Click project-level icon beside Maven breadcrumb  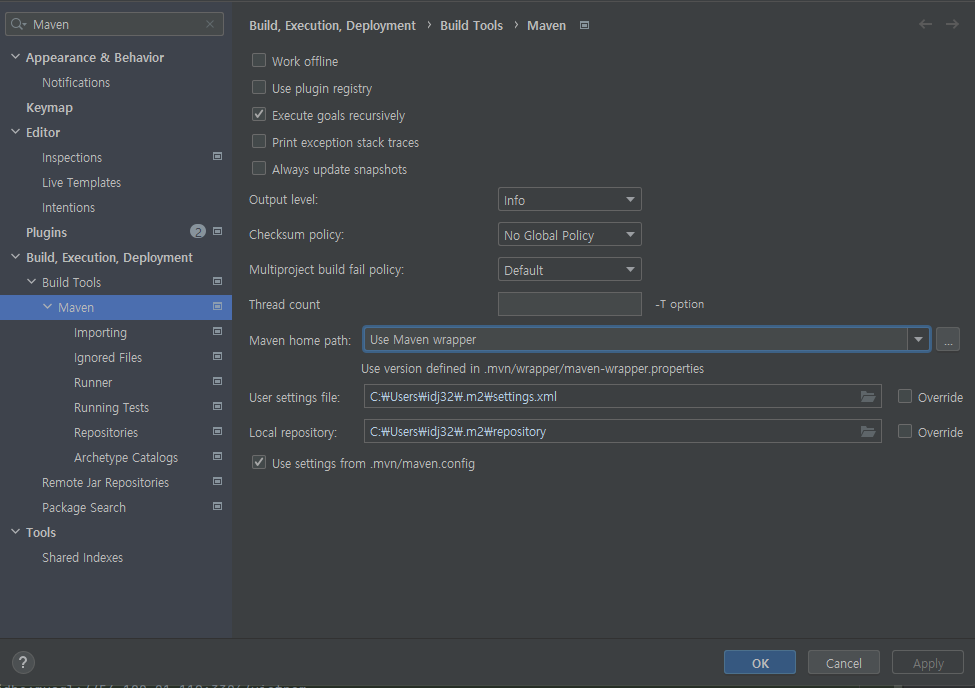585,26
